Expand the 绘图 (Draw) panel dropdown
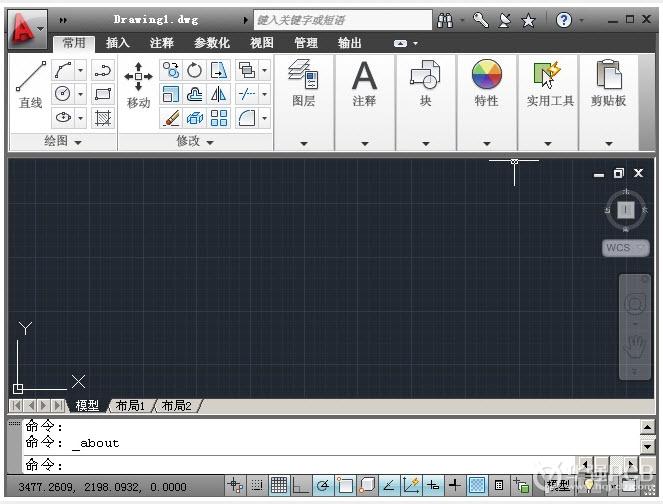Image resolution: width=663 pixels, height=504 pixels. tap(62, 142)
